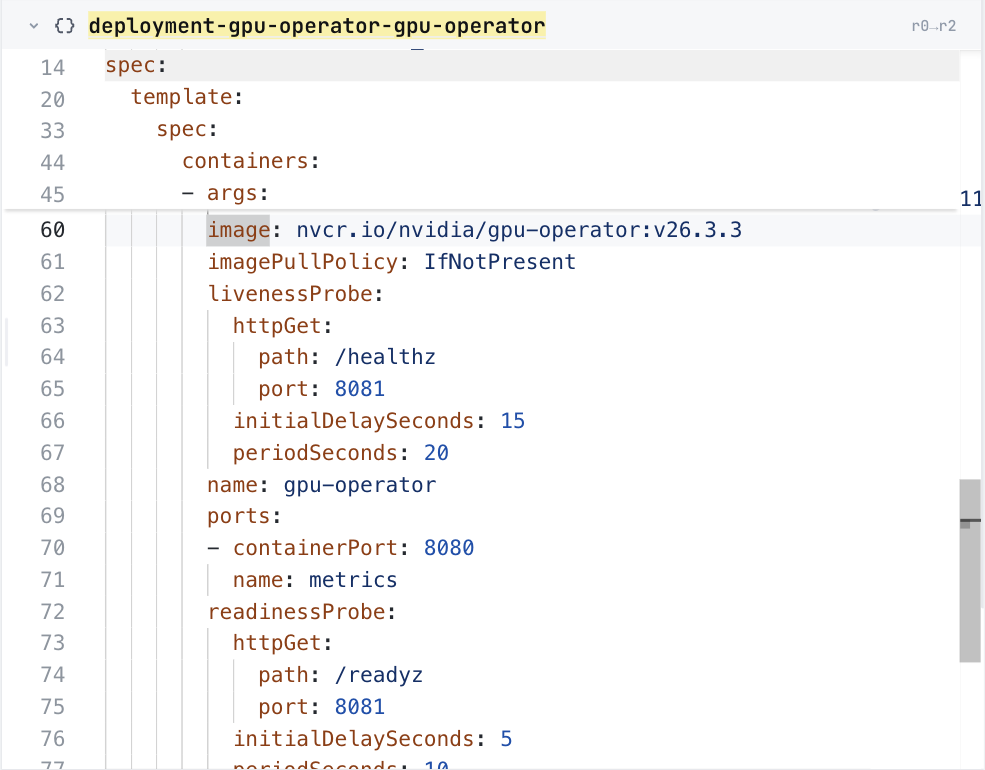Click the /readyz path value
This screenshot has height=770, width=985.
(378, 675)
